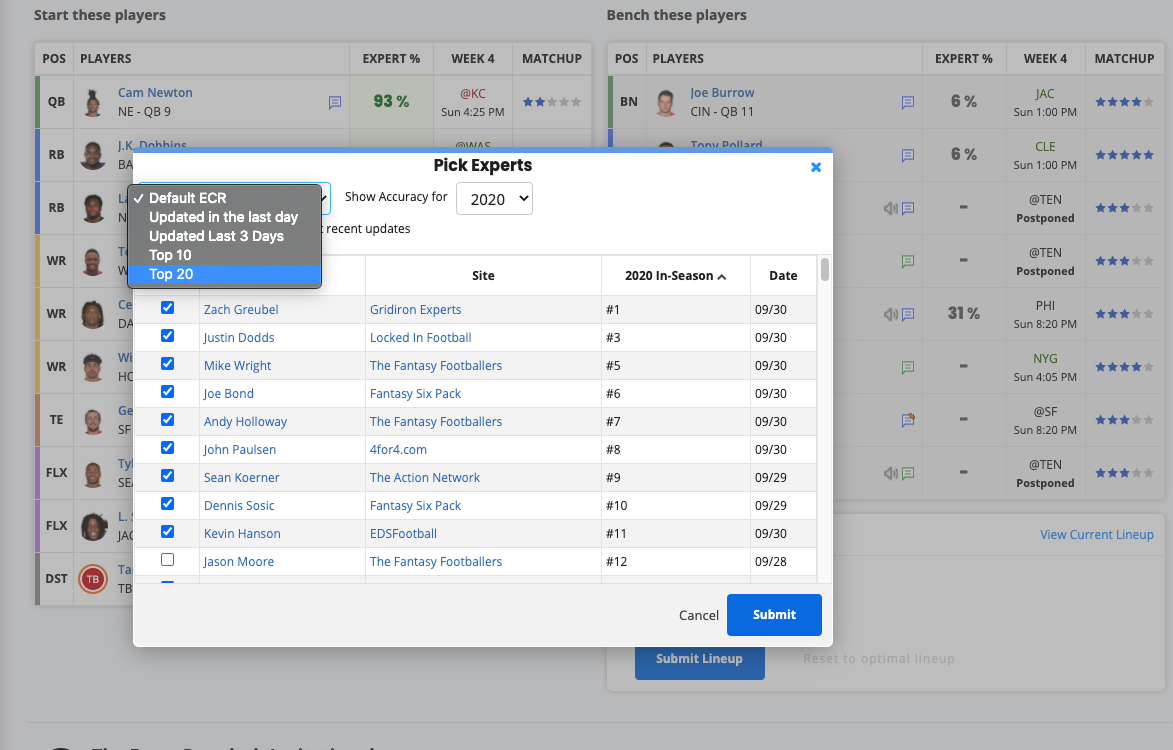Select Top 10 option
The width and height of the screenshot is (1173, 750).
click(x=224, y=255)
